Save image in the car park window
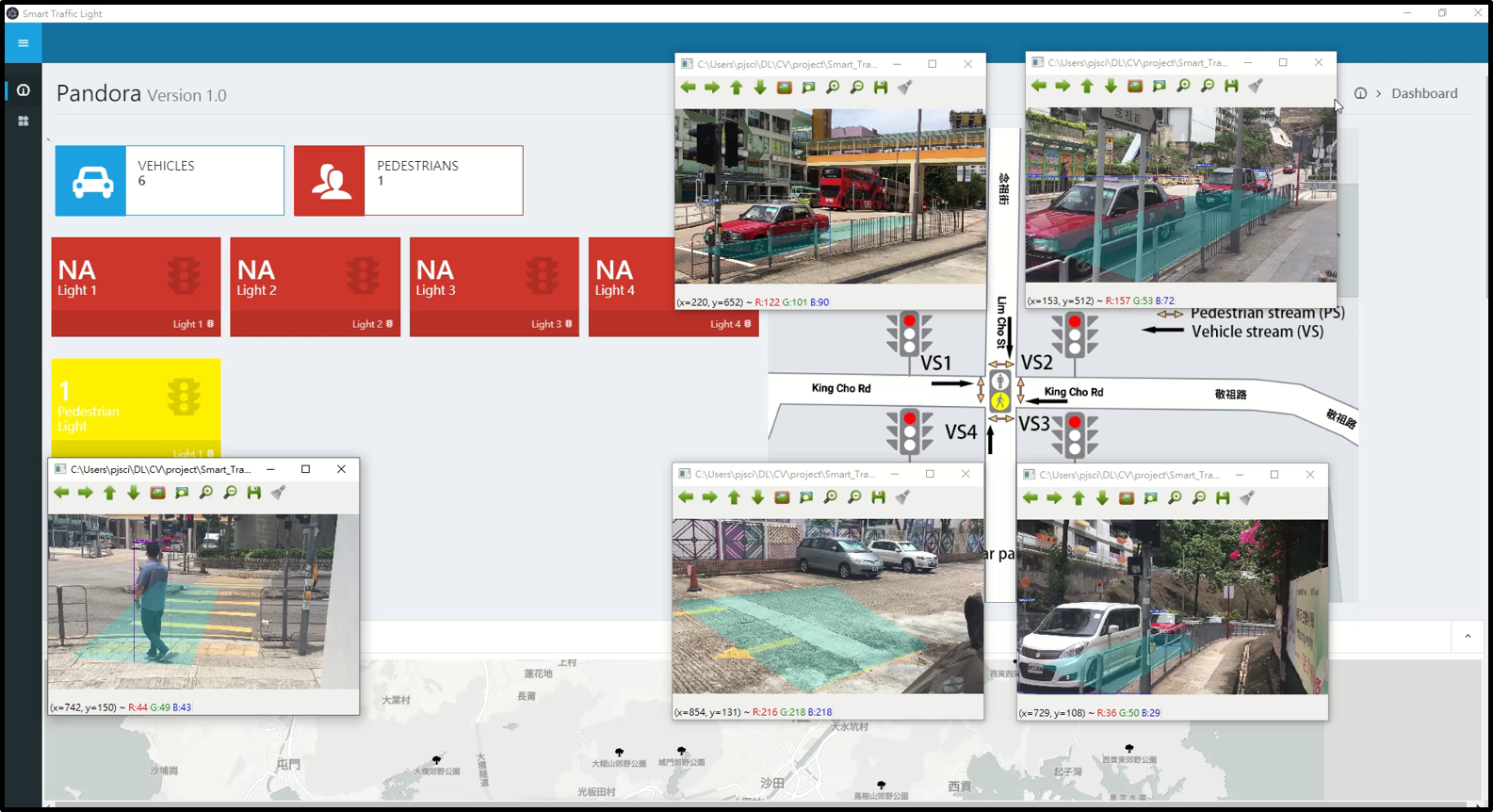Viewport: 1493px width, 812px height. coord(878,497)
